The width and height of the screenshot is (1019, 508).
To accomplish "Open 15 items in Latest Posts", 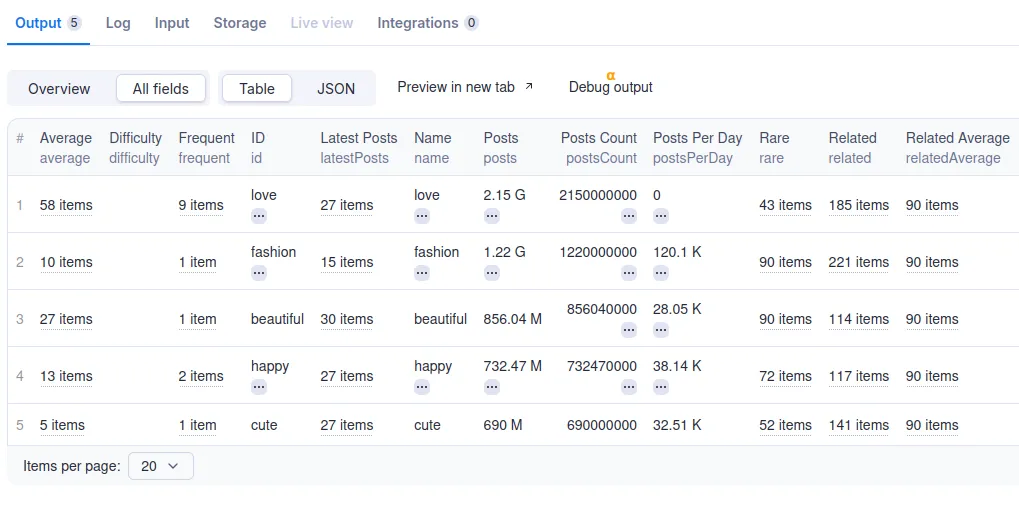I will pyautogui.click(x=346, y=262).
